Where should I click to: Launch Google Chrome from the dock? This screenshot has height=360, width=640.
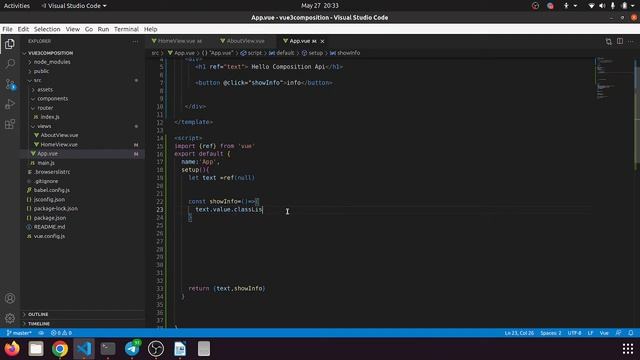click(60, 349)
